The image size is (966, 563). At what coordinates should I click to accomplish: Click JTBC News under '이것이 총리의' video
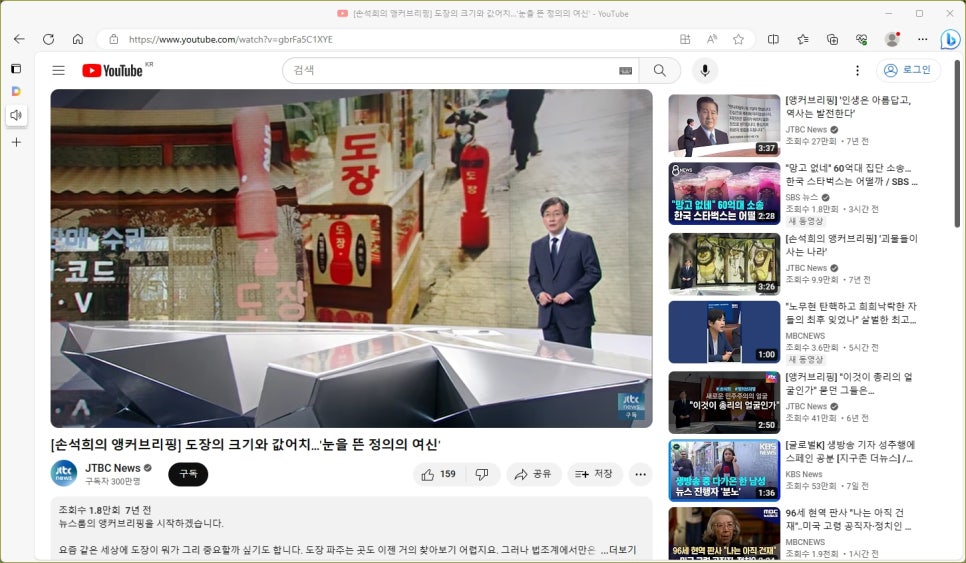(806, 406)
